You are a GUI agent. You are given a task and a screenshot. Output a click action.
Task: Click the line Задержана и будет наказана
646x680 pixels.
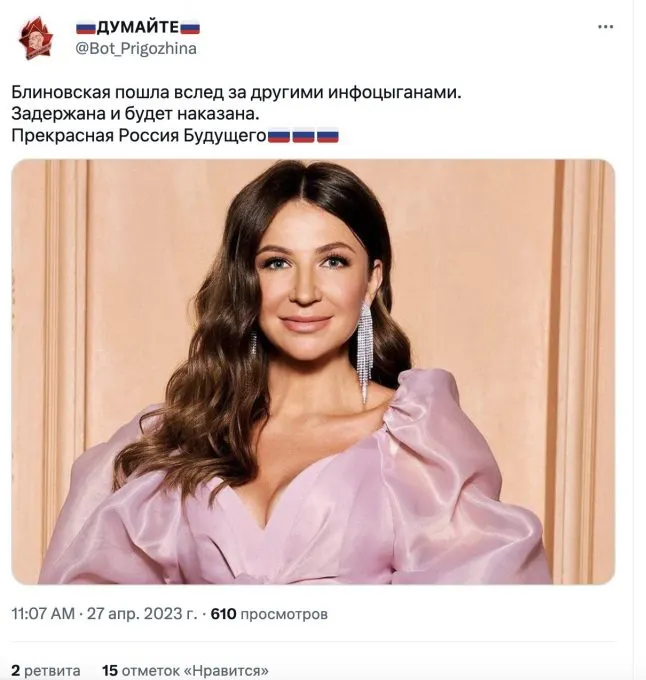coord(135,114)
